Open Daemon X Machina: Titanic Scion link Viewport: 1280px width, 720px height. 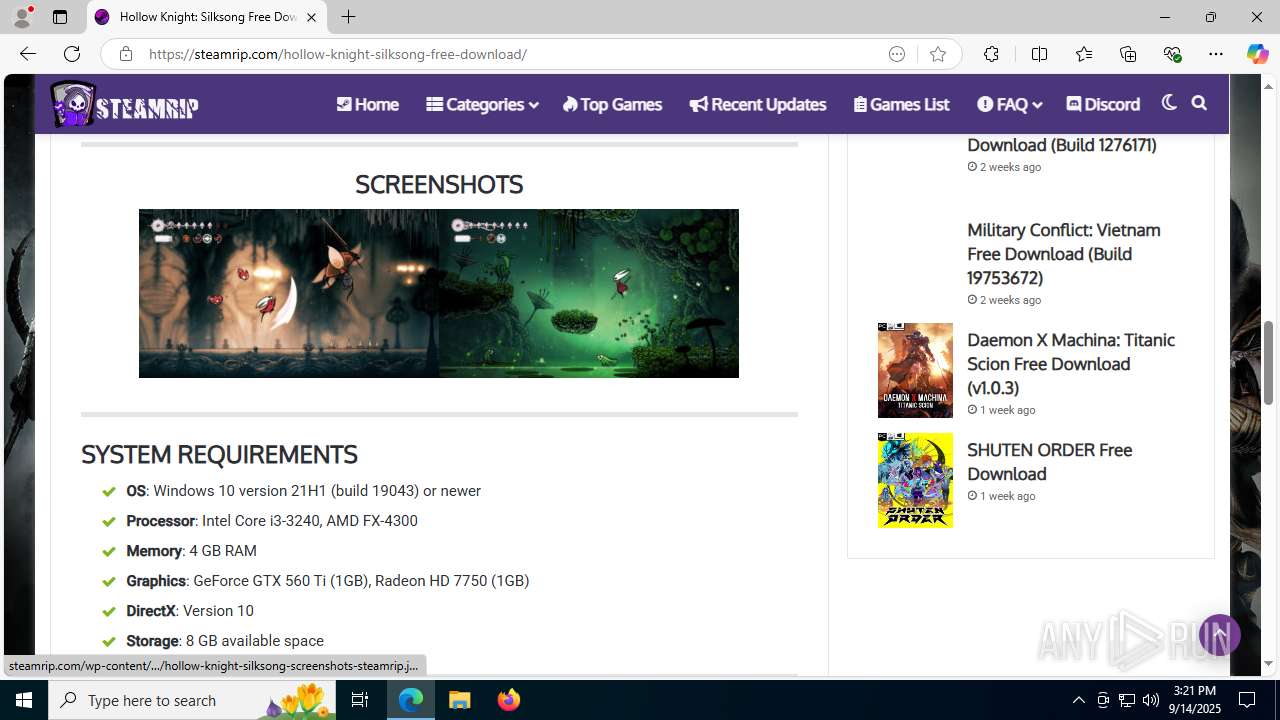tap(1070, 364)
